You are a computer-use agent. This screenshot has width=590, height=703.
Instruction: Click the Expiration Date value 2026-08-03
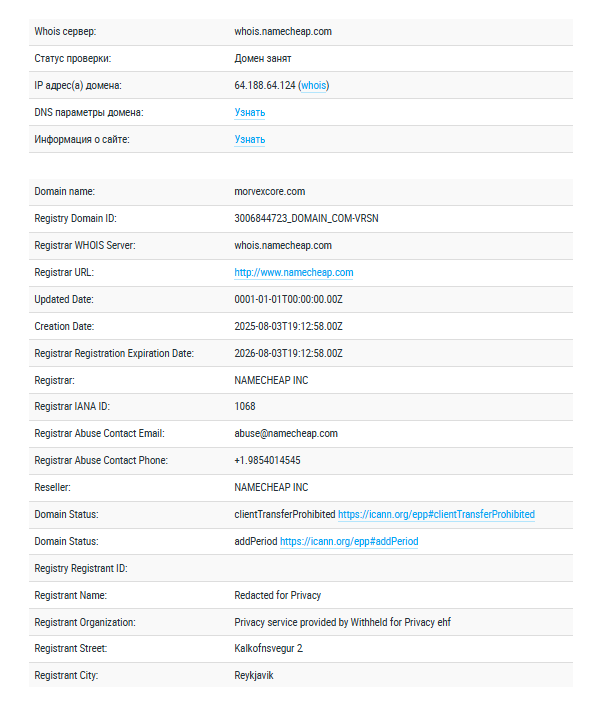[288, 353]
